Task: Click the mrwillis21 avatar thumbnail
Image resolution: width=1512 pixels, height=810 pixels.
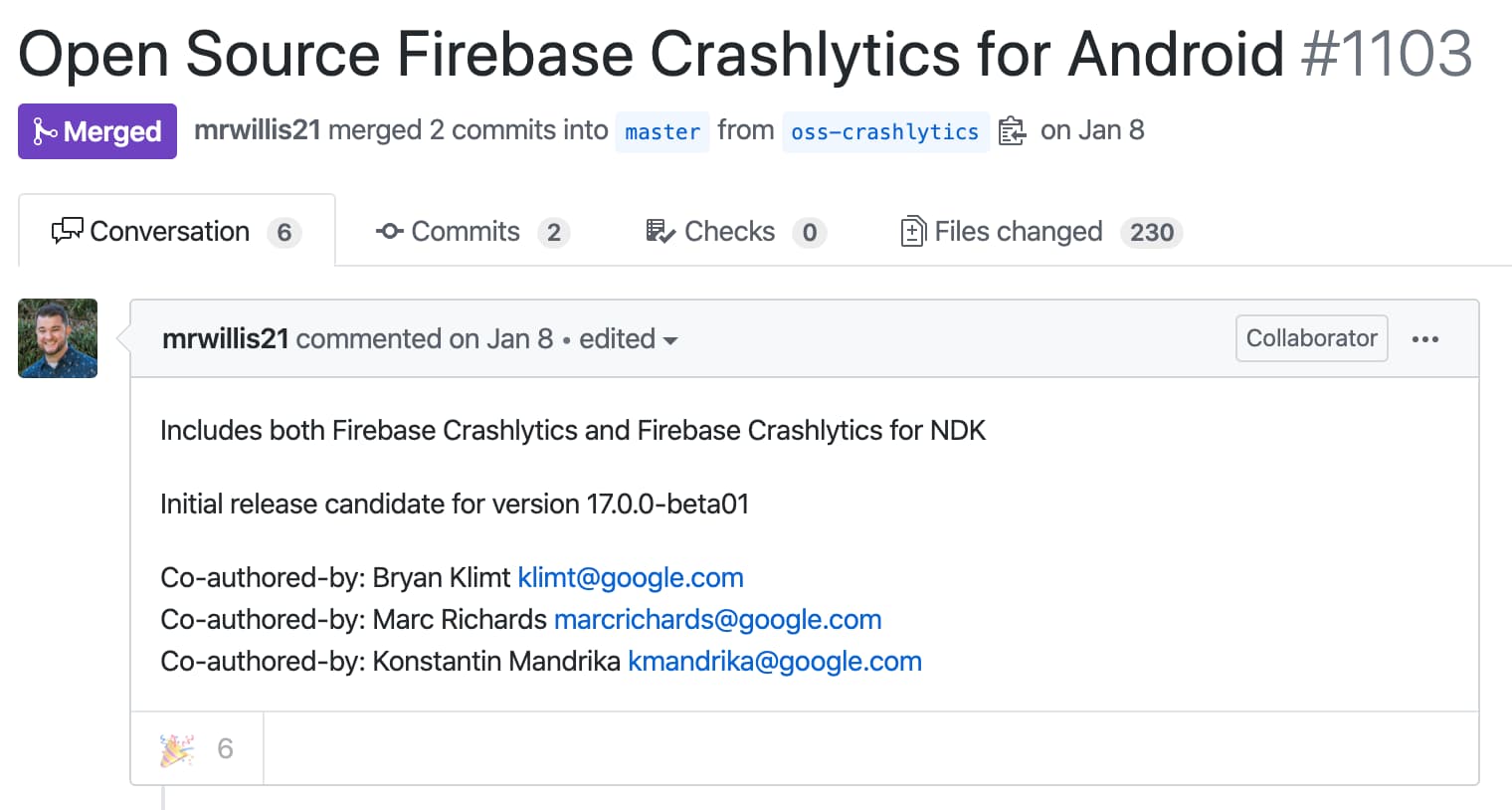Action: [58, 338]
